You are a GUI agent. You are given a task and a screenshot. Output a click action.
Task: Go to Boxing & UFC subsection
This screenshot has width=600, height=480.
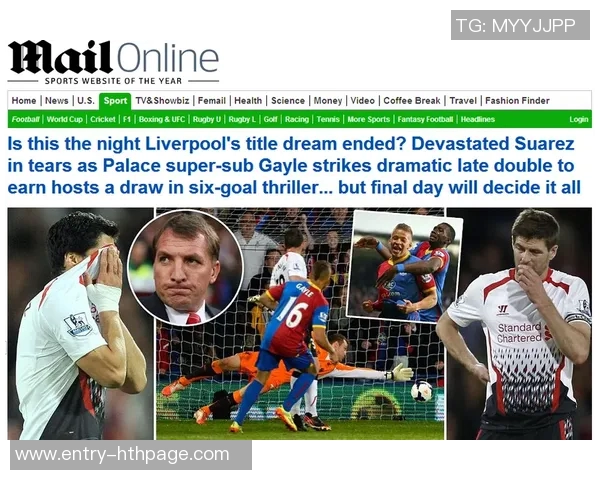(162, 119)
